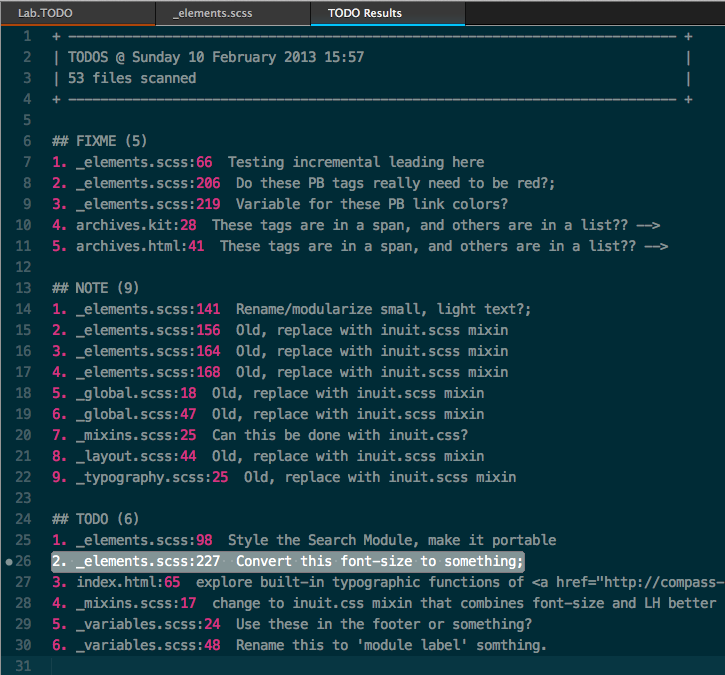Open the _elements.scss tab
725x675 pixels.
click(x=214, y=13)
